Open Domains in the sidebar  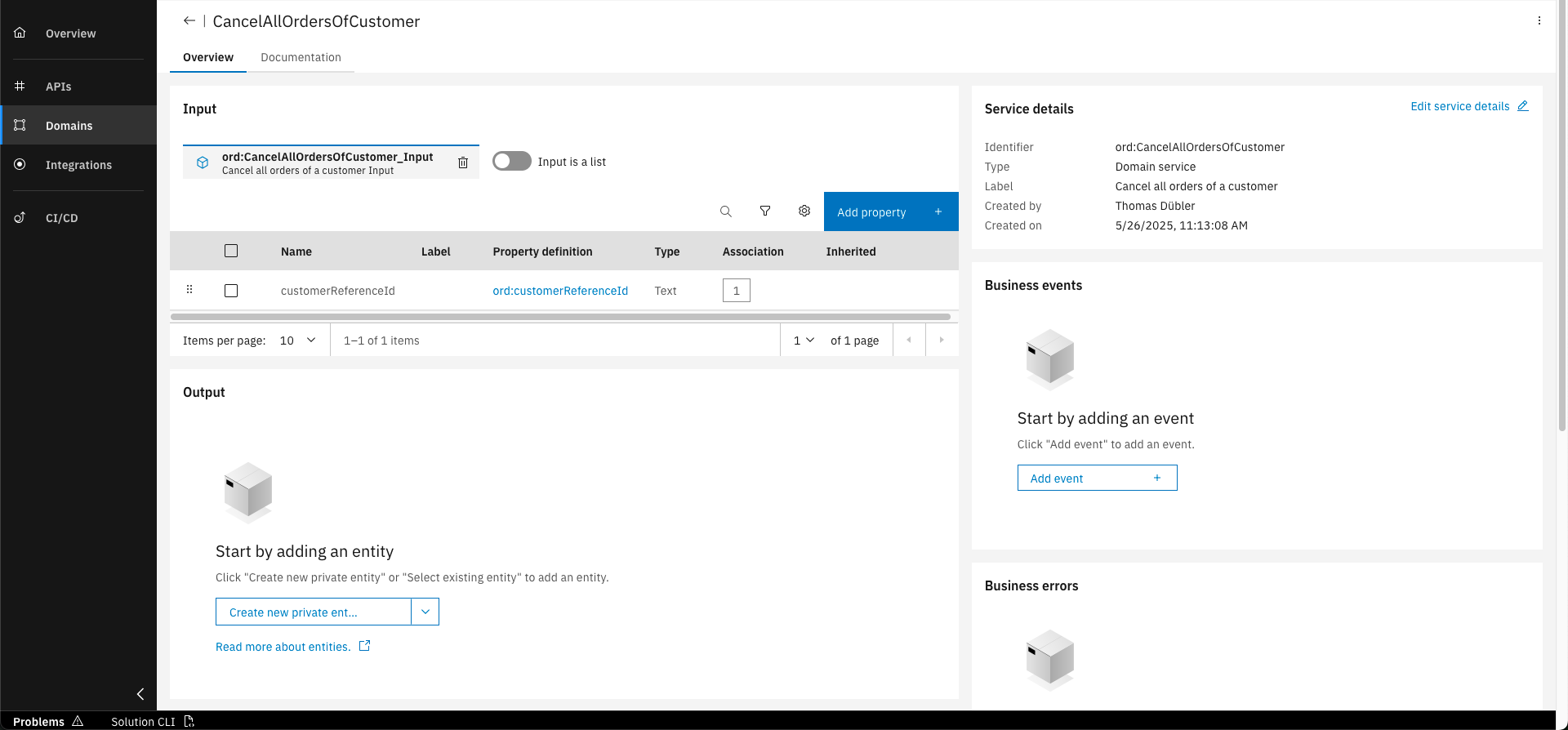coord(78,126)
